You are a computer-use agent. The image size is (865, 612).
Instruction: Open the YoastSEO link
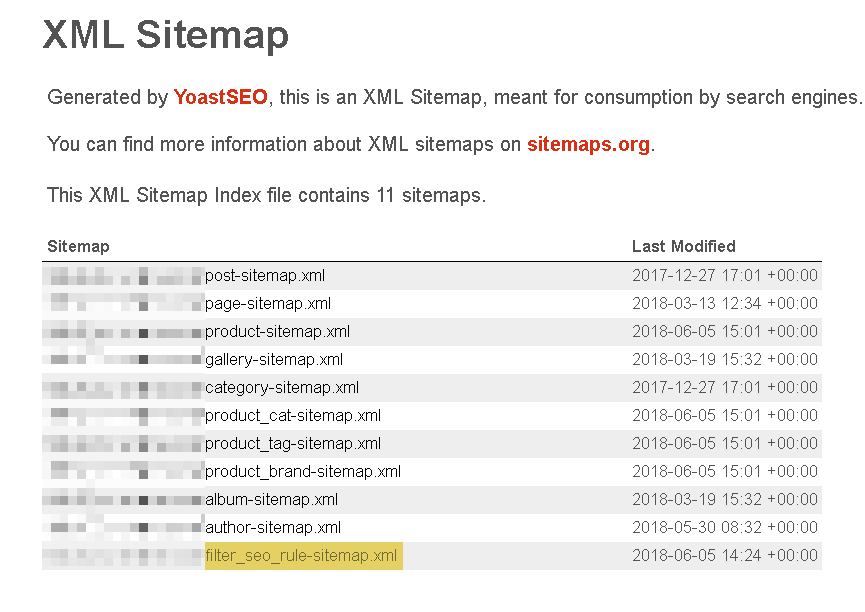[220, 97]
